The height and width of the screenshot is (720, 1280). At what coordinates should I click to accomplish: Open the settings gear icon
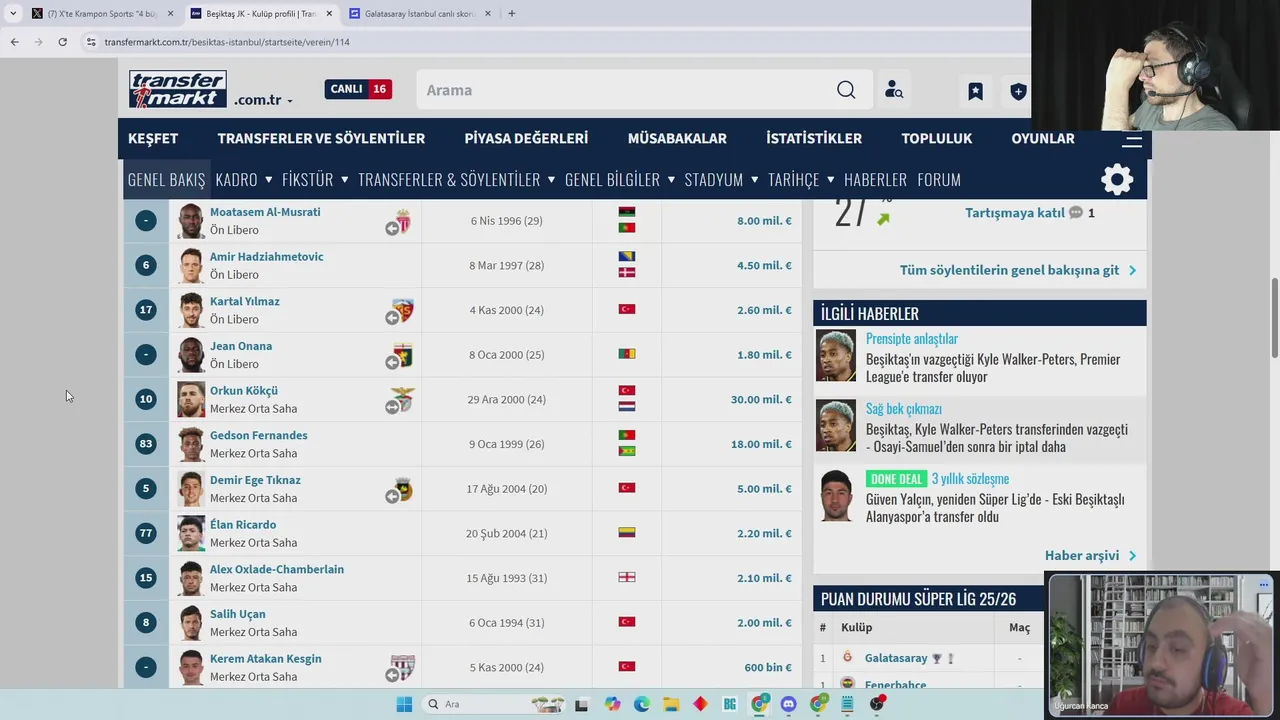[x=1117, y=180]
